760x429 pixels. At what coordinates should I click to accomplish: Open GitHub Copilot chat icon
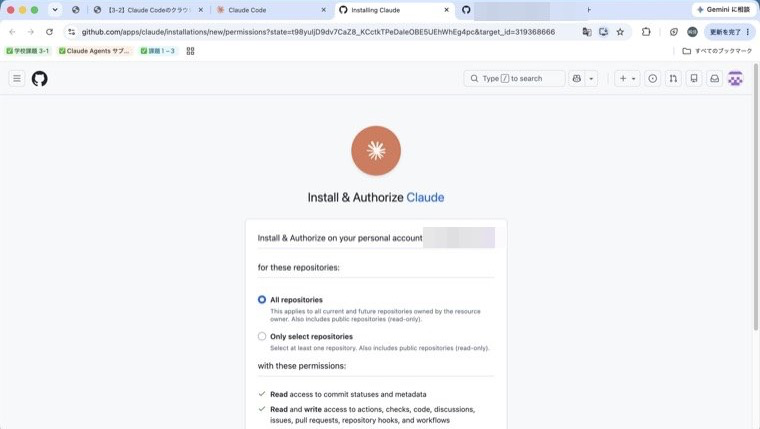point(577,79)
